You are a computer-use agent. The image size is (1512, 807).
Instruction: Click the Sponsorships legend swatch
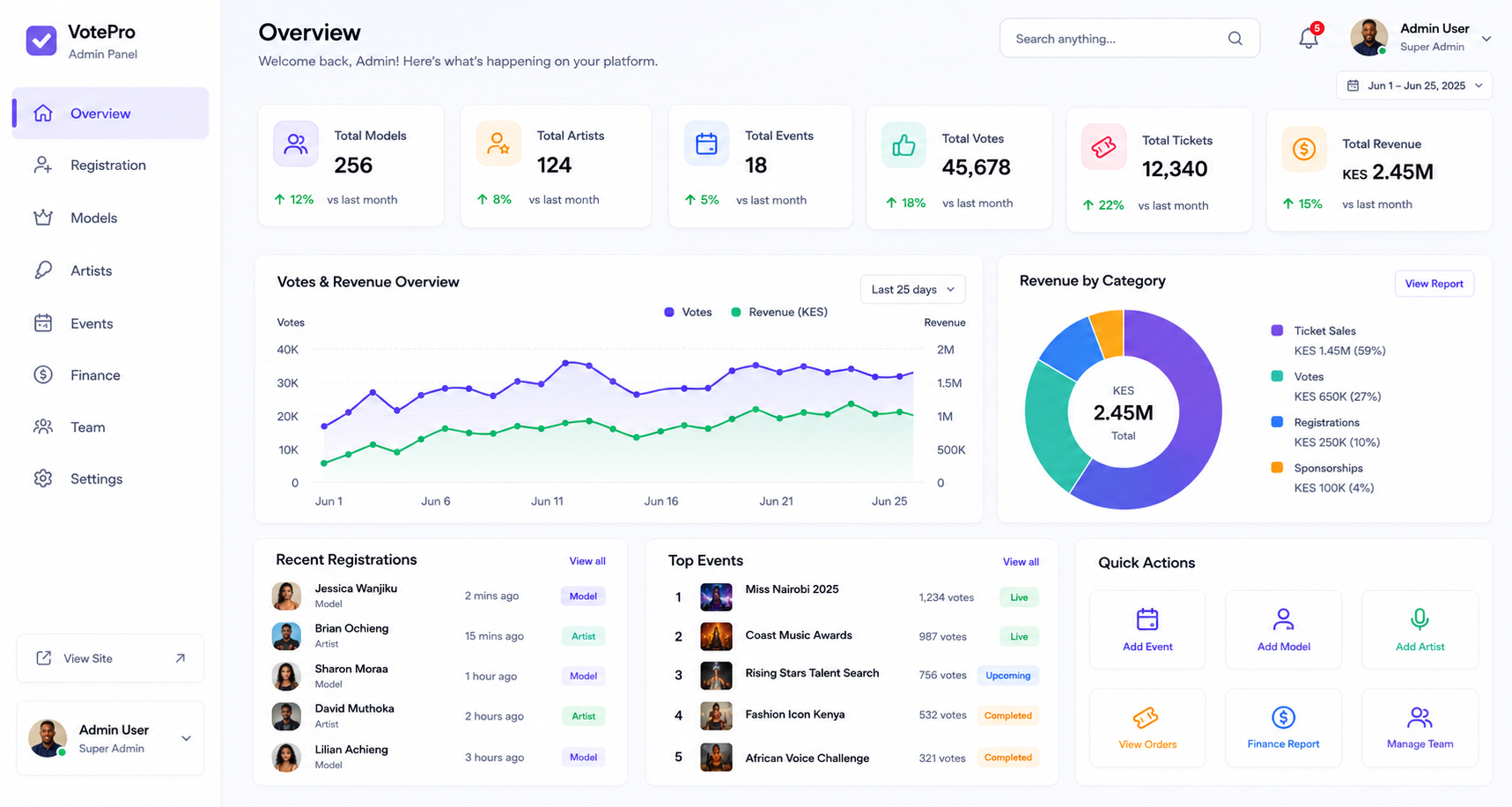pyautogui.click(x=1277, y=467)
